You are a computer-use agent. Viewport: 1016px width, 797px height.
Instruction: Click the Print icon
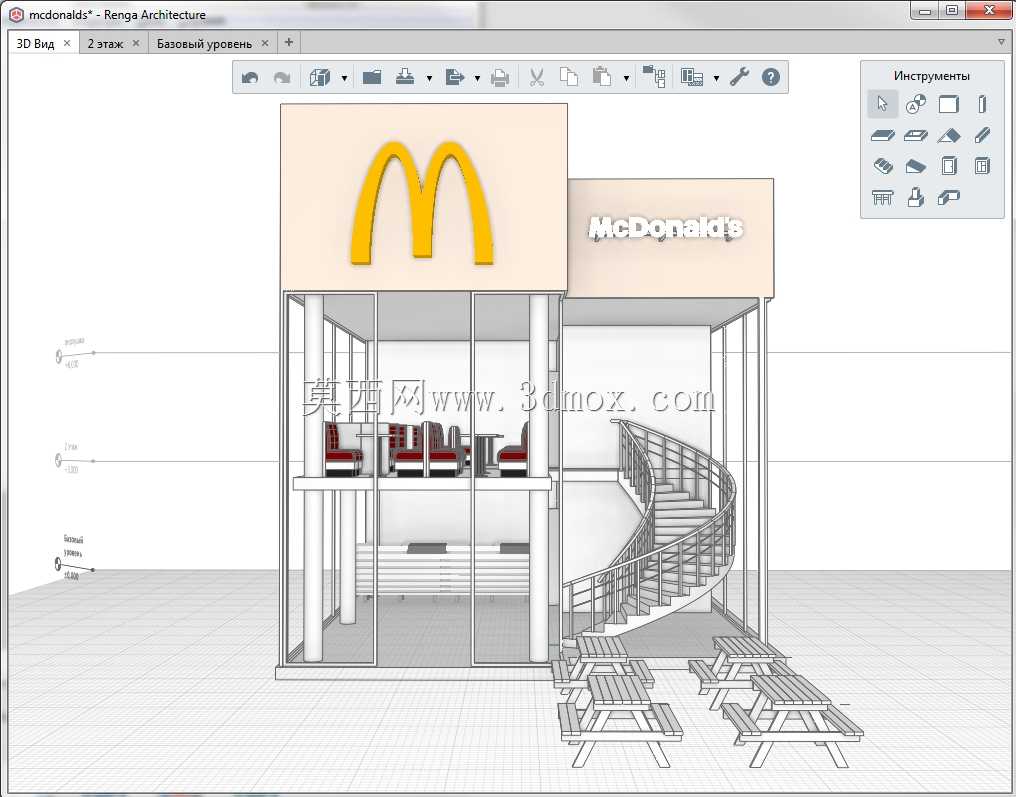click(500, 78)
